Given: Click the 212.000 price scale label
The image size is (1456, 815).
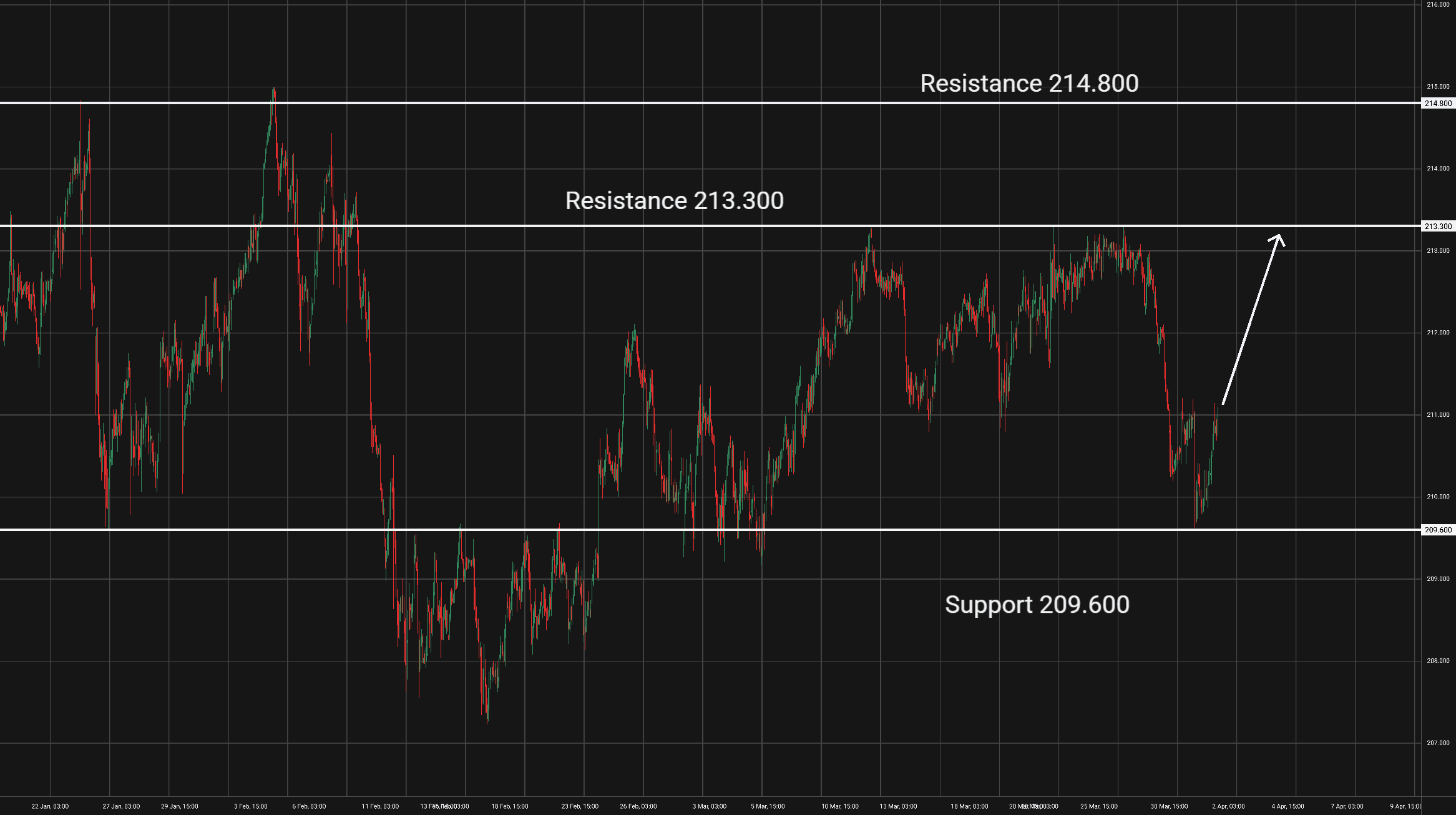Looking at the screenshot, I should (1438, 333).
